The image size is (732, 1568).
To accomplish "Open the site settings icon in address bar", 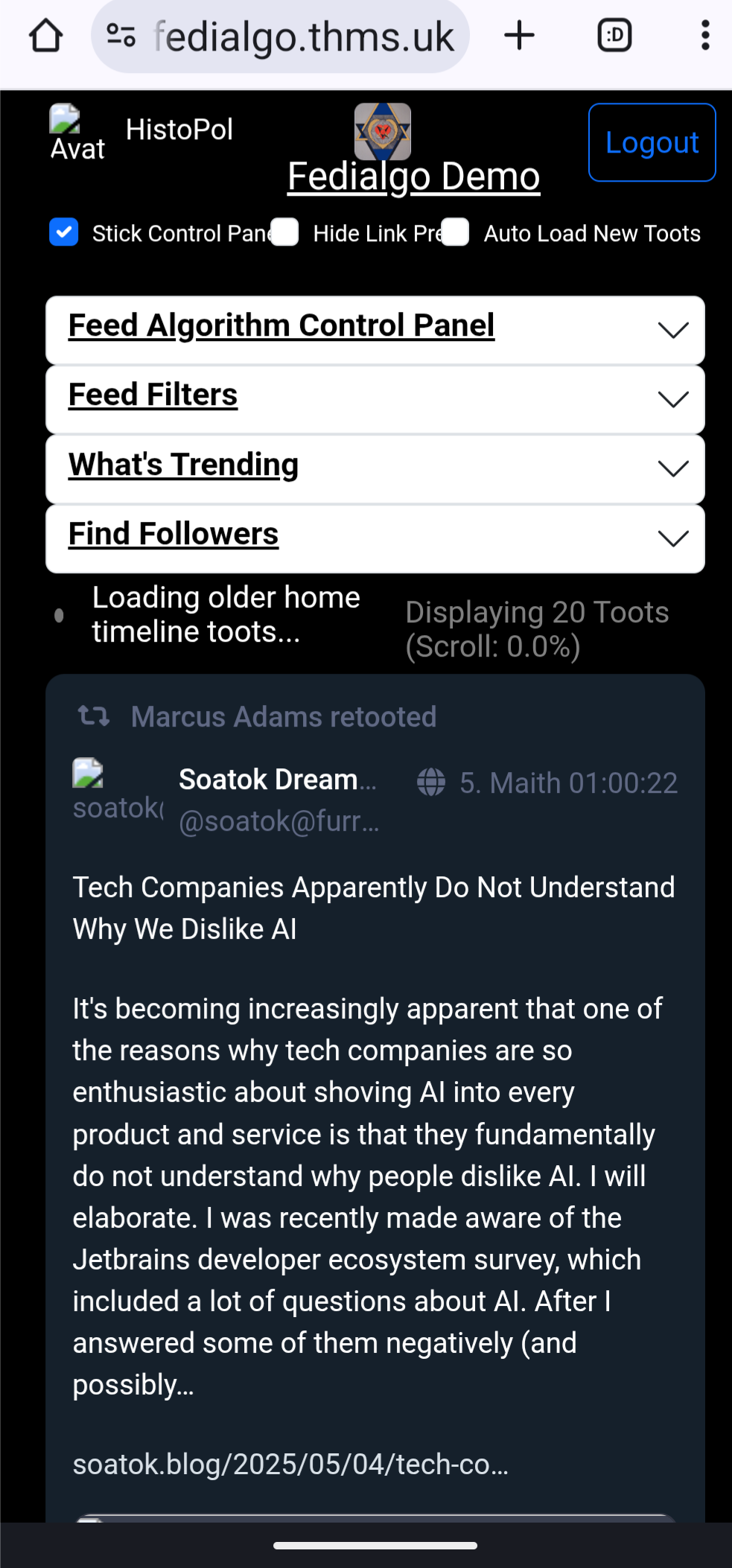I will click(121, 36).
